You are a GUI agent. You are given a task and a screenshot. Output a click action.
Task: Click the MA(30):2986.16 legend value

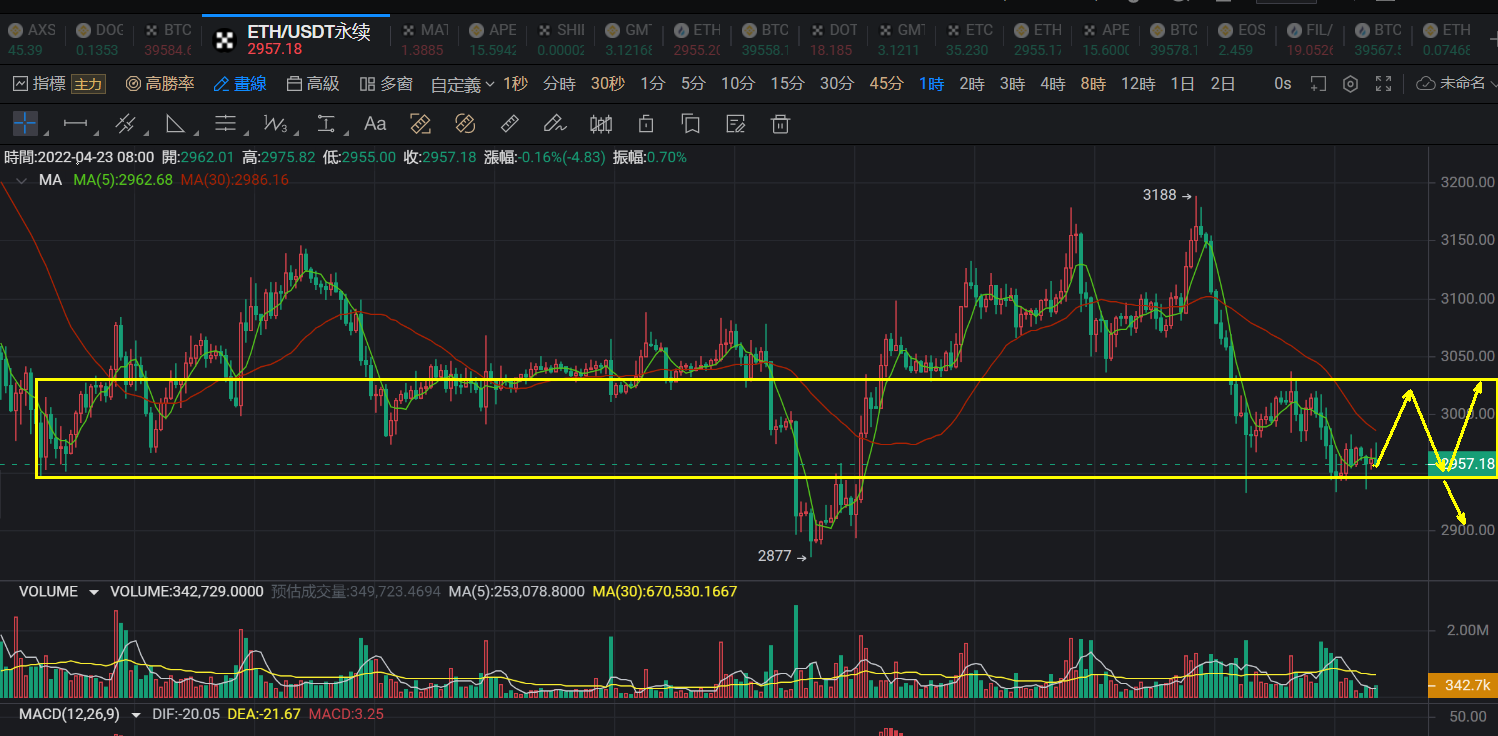(234, 180)
